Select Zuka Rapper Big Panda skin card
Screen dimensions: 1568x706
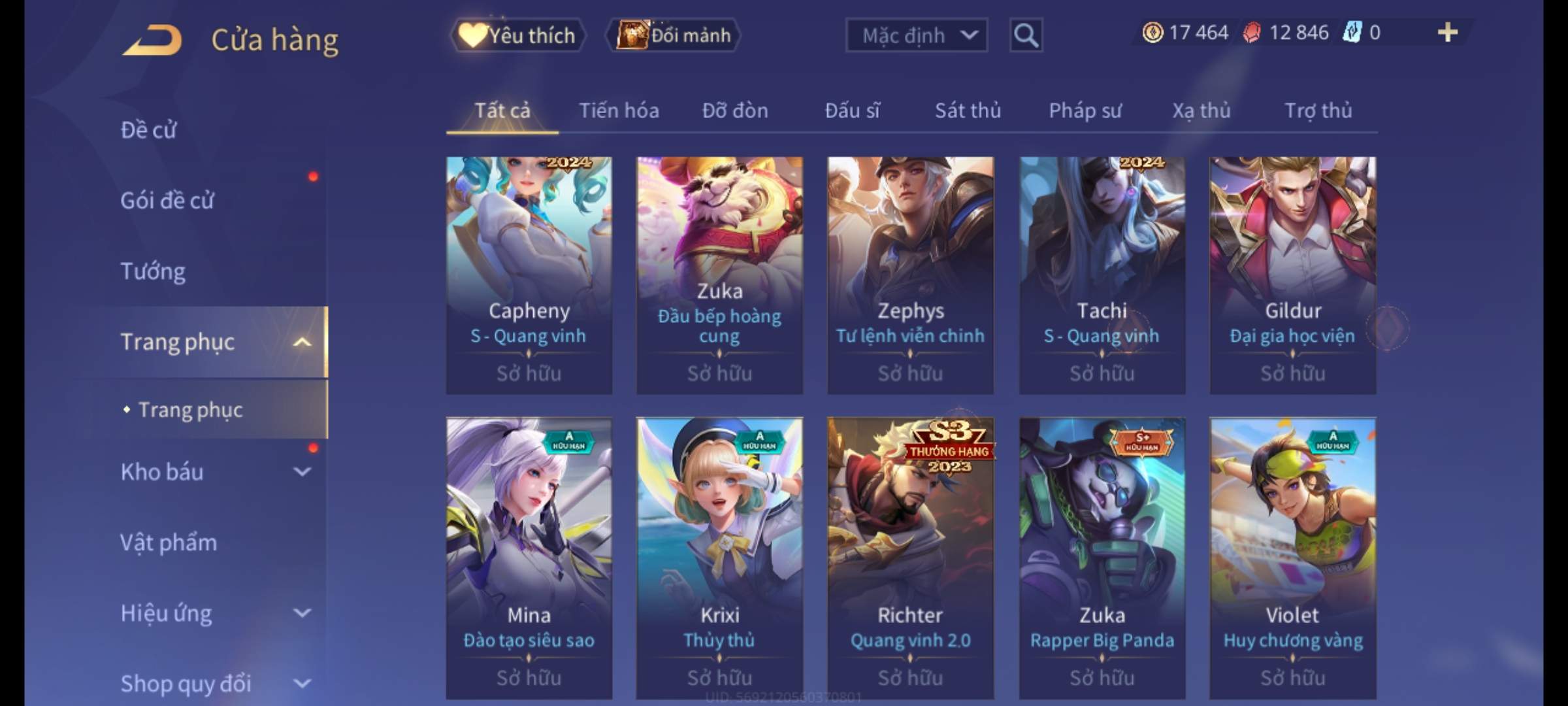click(1102, 558)
